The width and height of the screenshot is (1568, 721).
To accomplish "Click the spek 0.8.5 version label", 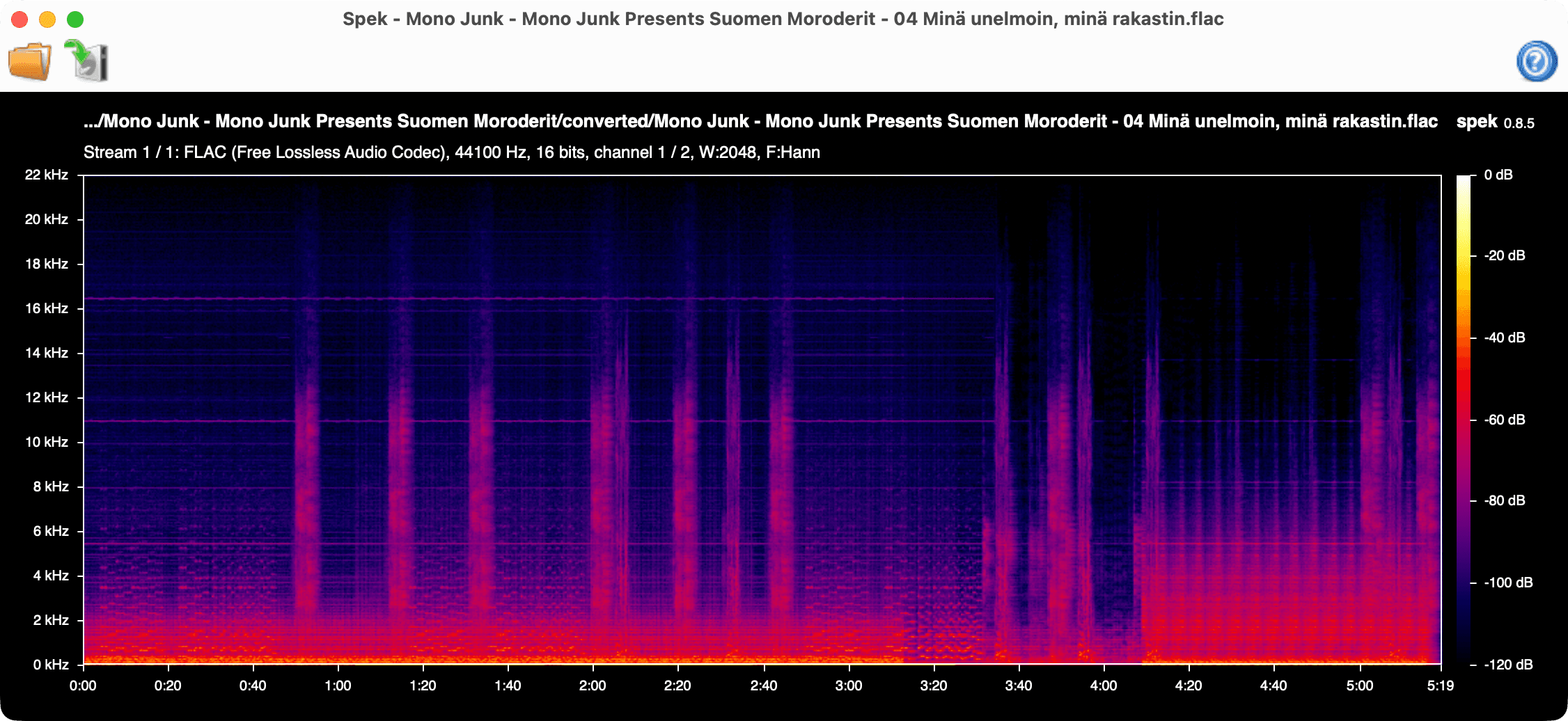I will [1495, 122].
